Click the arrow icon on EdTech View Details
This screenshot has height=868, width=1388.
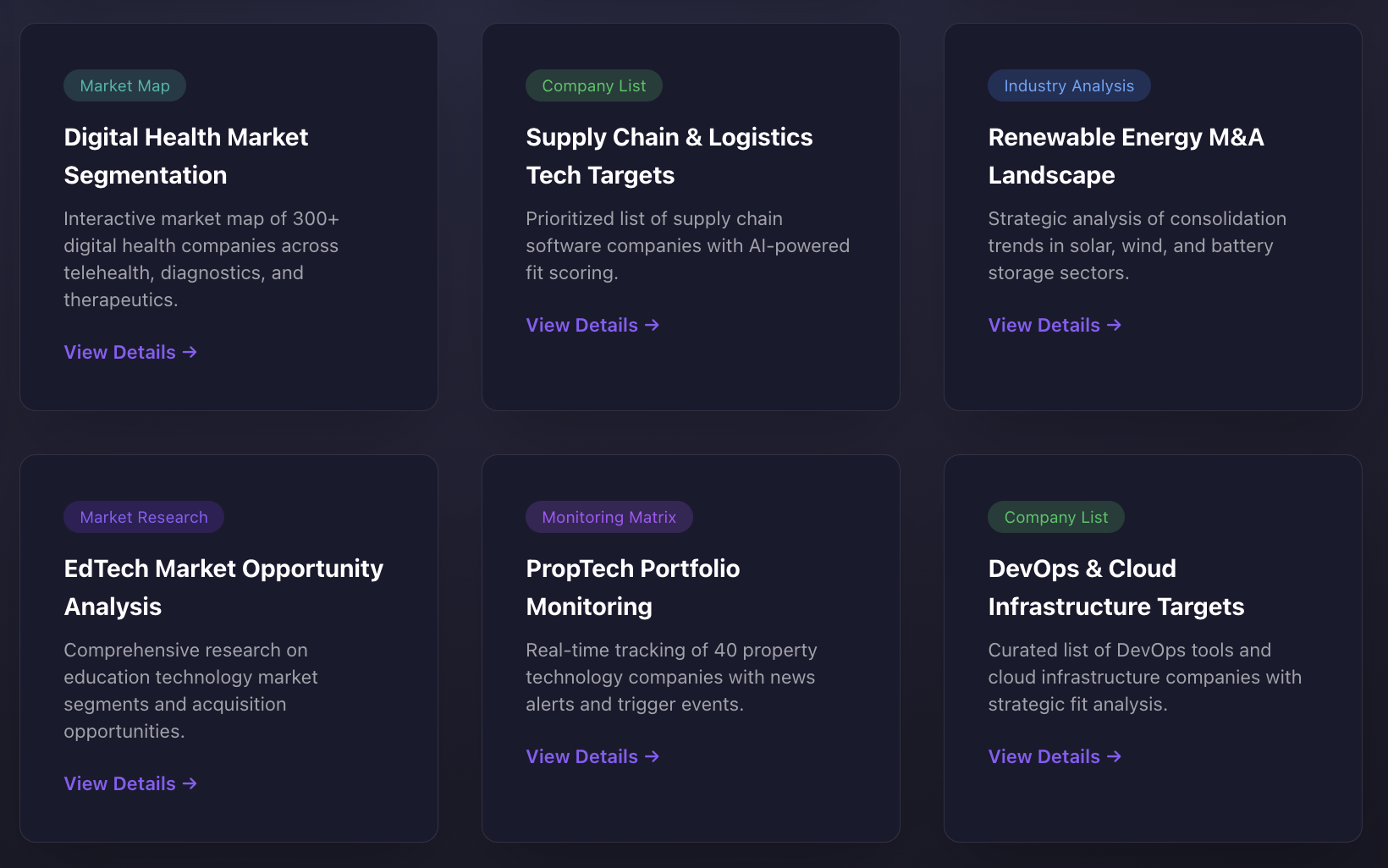[x=190, y=783]
